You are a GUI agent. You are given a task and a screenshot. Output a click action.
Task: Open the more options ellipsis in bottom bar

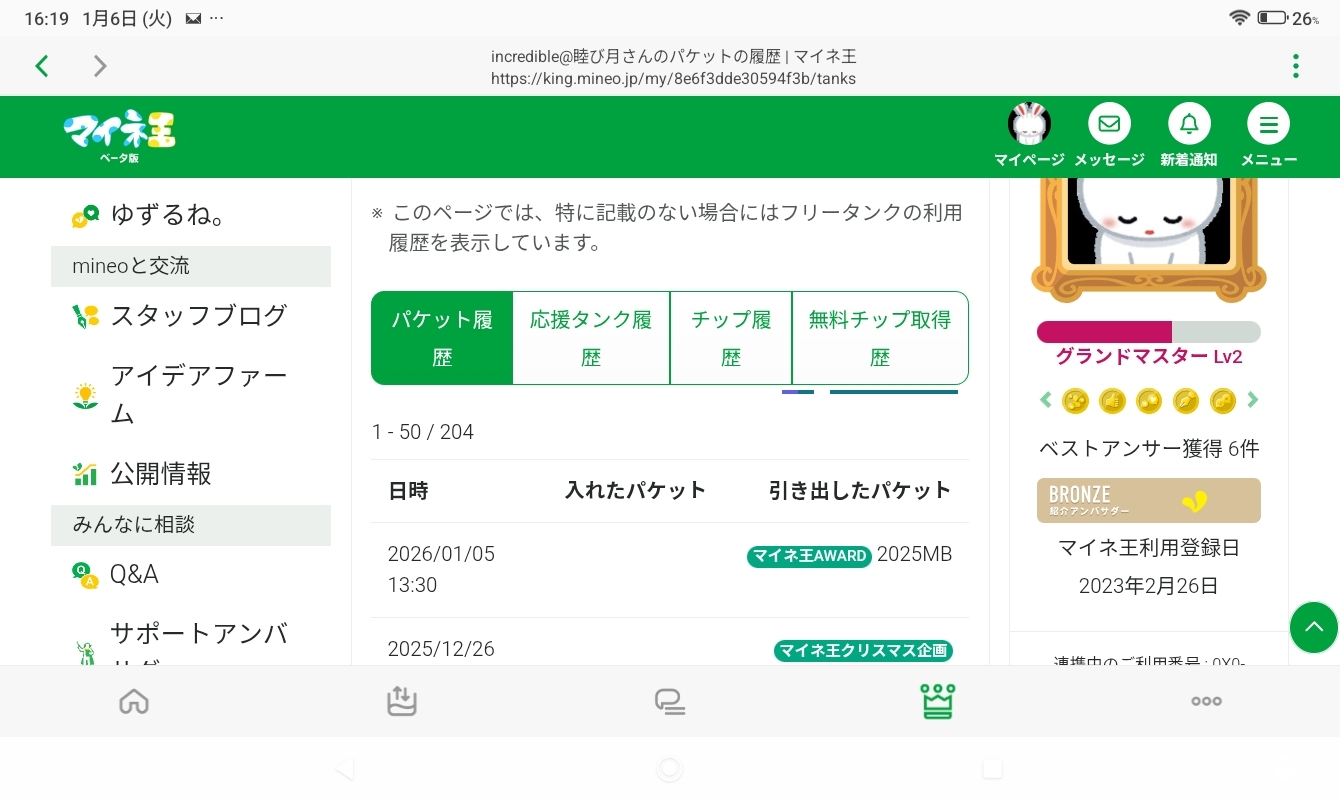point(1206,701)
